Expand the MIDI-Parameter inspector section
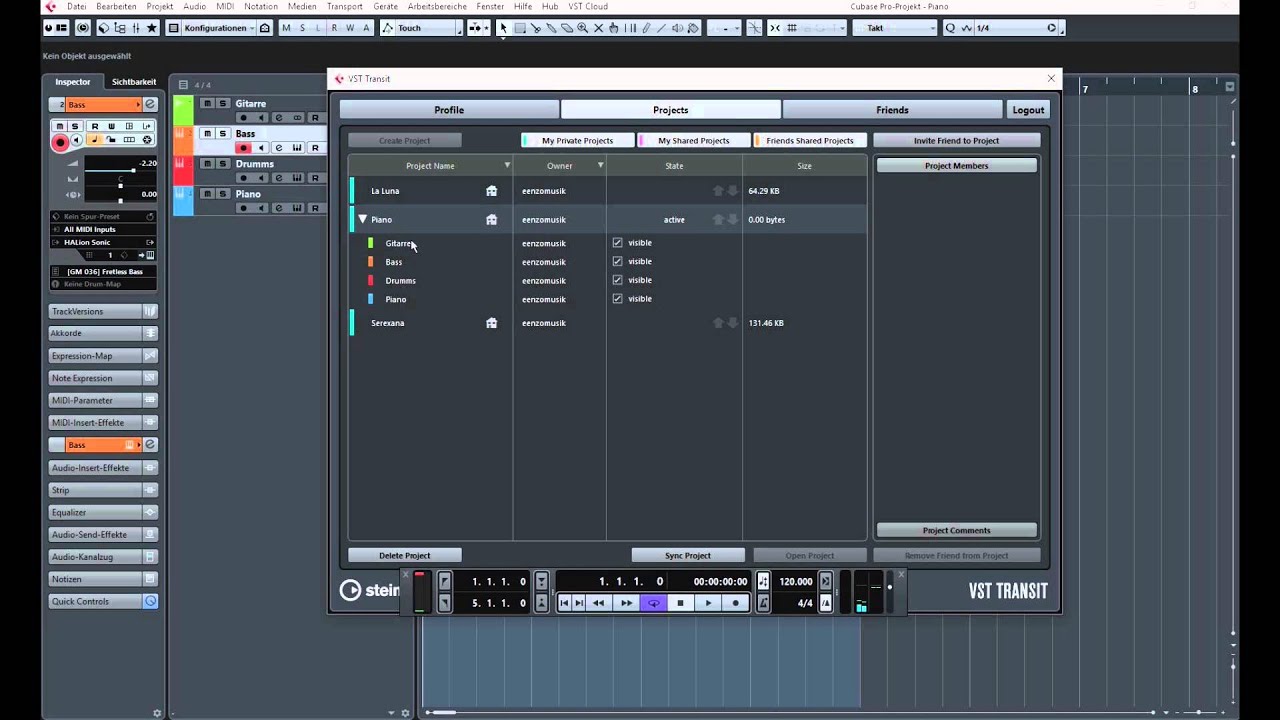Screen dimensions: 1280x720 point(103,400)
